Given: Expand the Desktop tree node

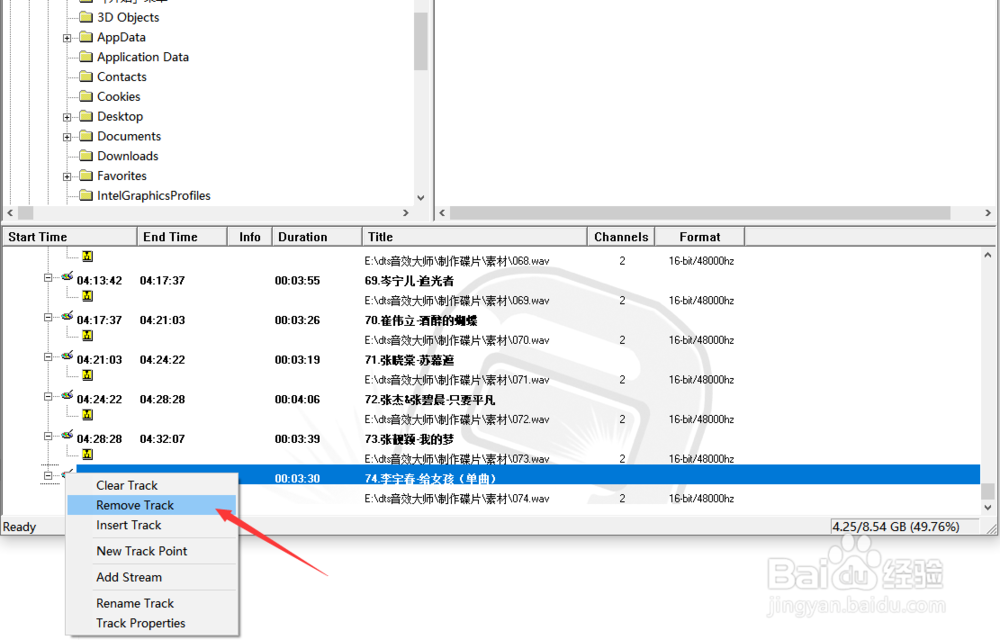Looking at the screenshot, I should tap(66, 116).
